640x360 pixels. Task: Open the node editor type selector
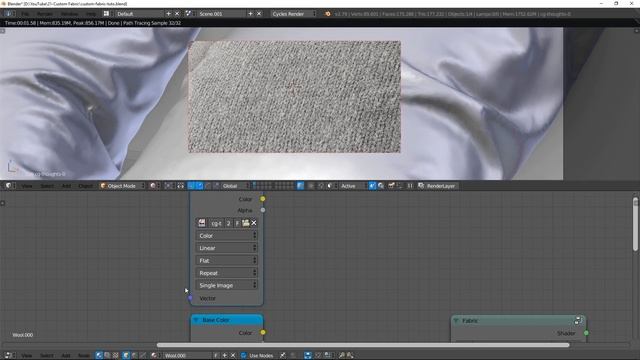tap(9, 356)
